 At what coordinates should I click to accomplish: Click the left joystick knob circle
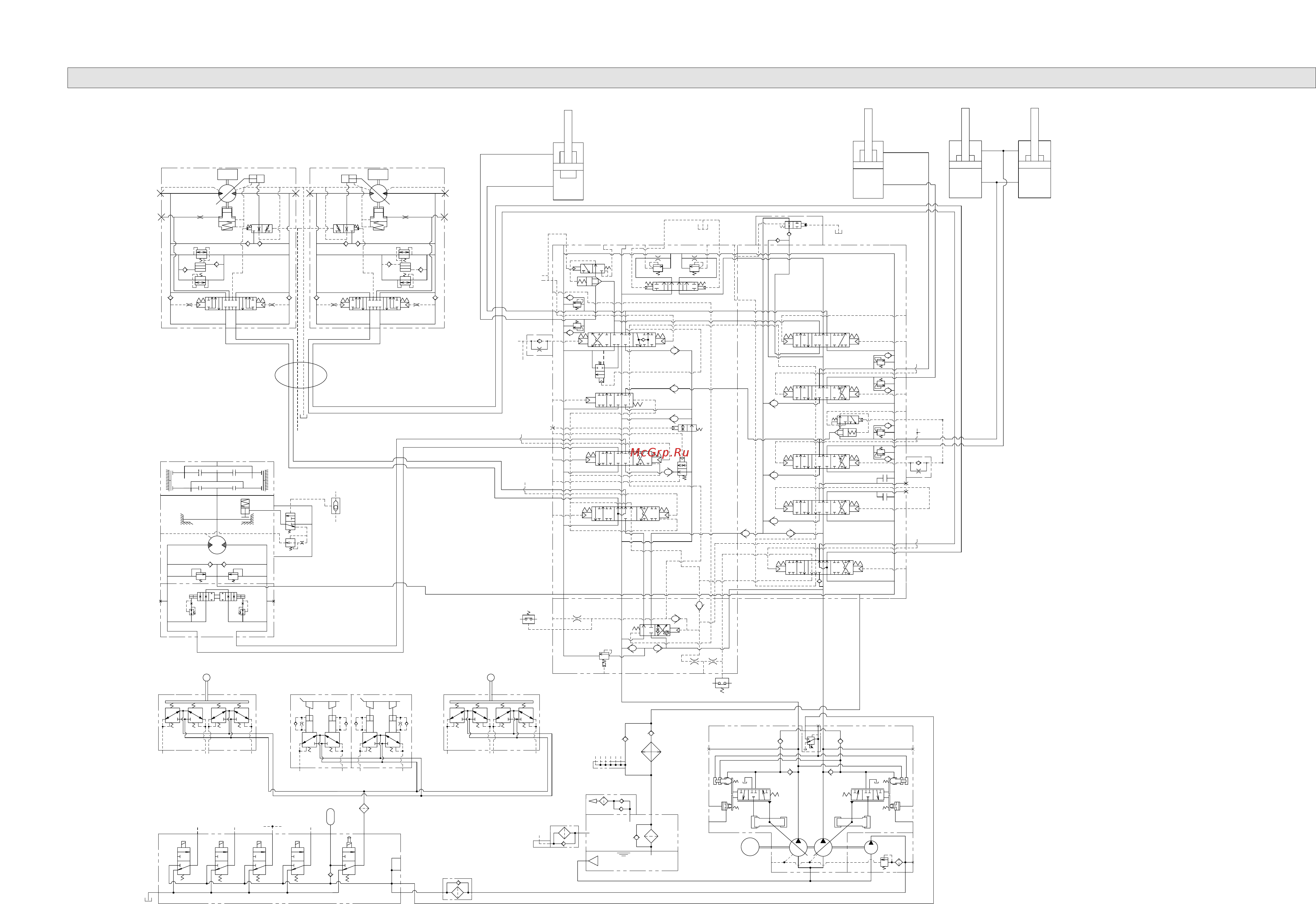point(207,678)
